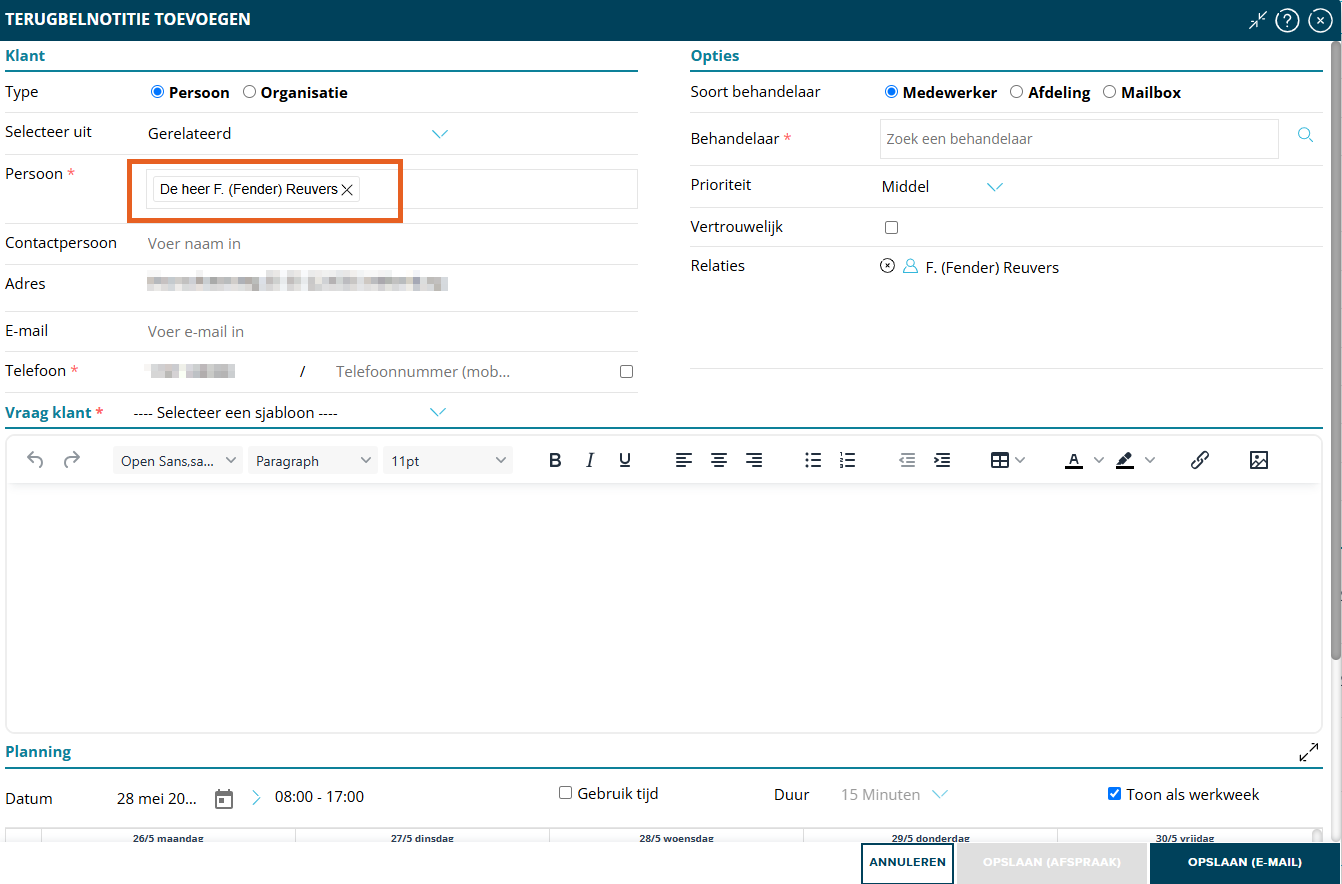The width and height of the screenshot is (1342, 884).
Task: Tick the Vertrouwelijk checkbox
Action: click(892, 227)
